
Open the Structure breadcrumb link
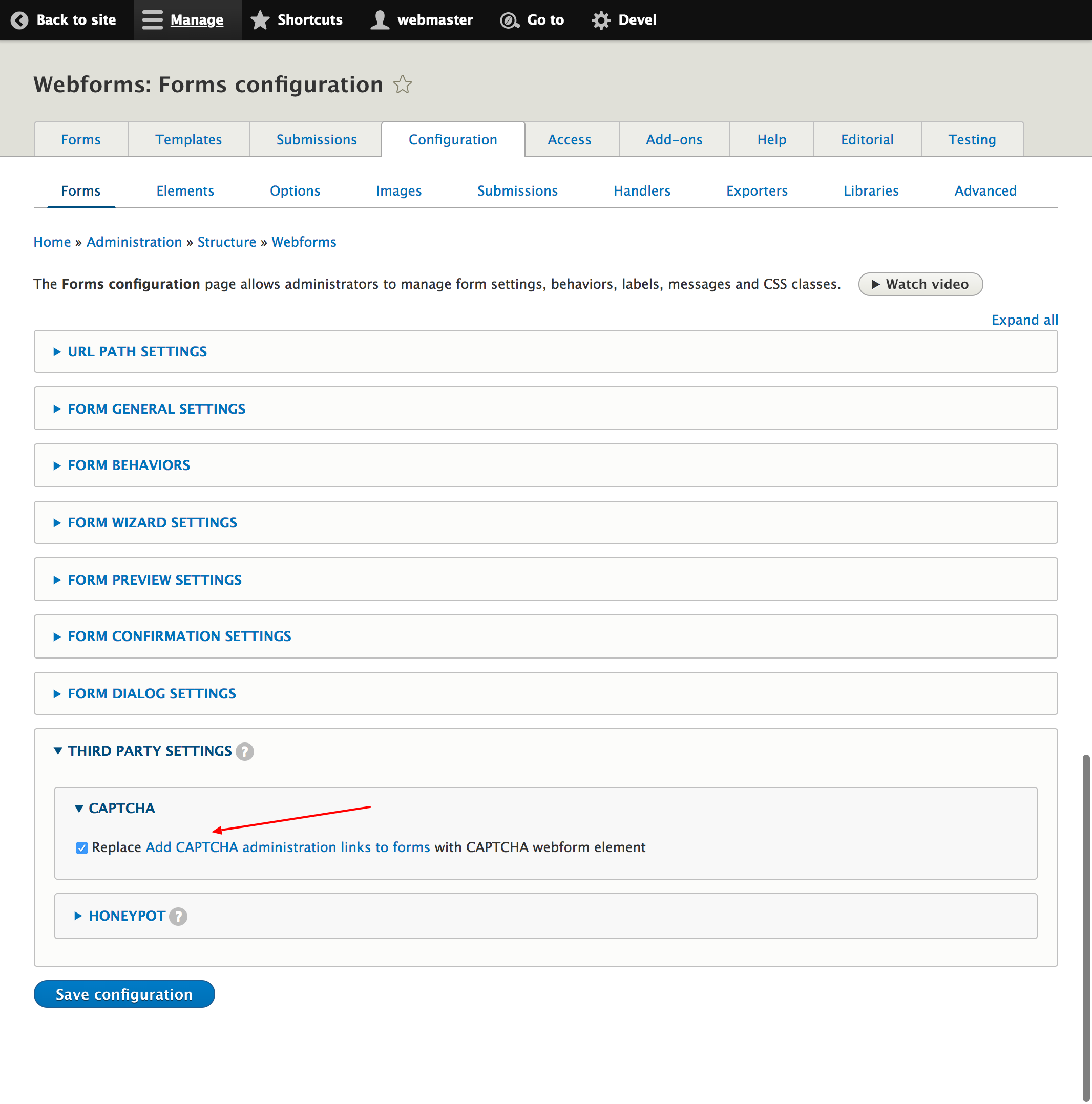point(226,242)
